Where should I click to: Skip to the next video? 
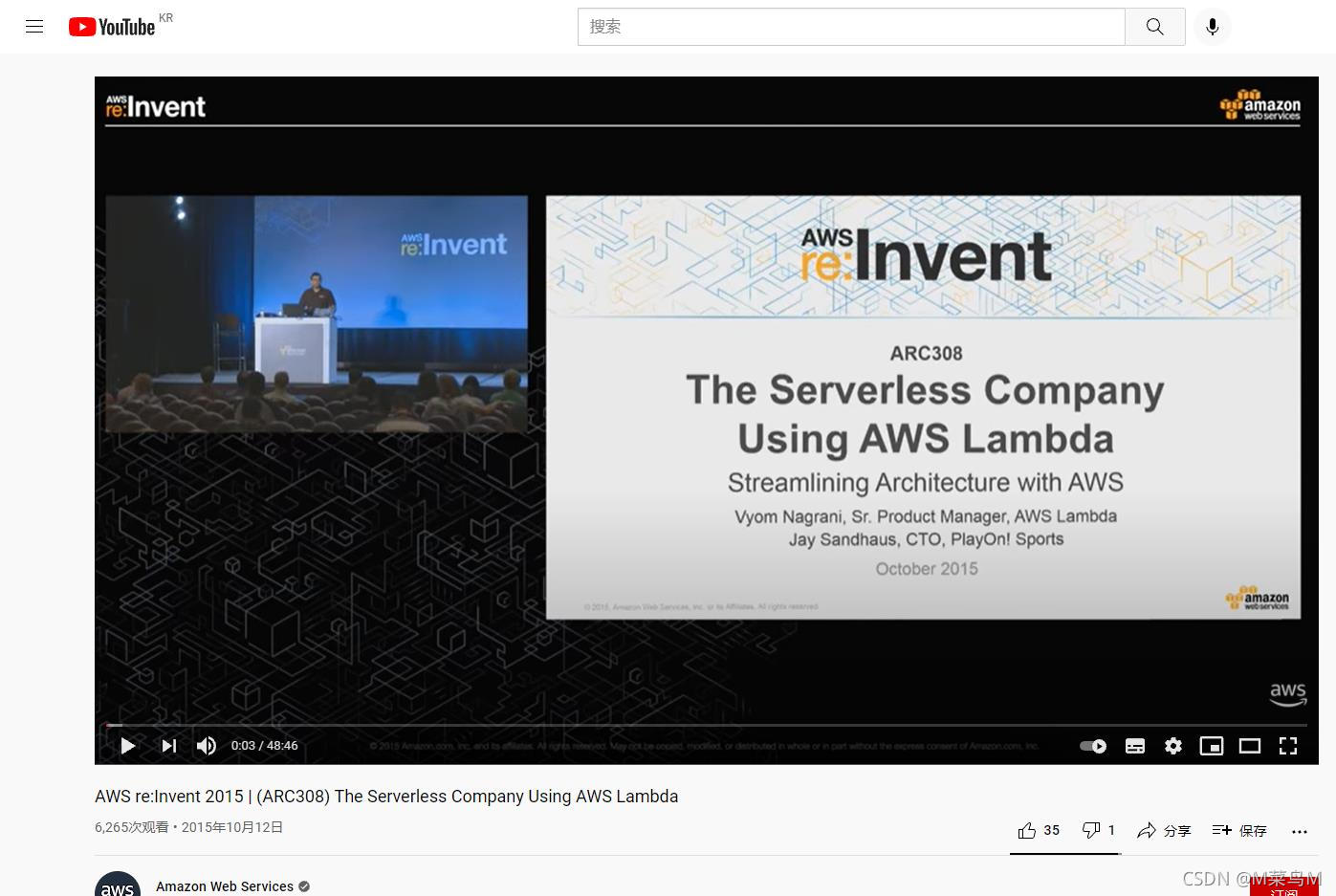pyautogui.click(x=169, y=746)
